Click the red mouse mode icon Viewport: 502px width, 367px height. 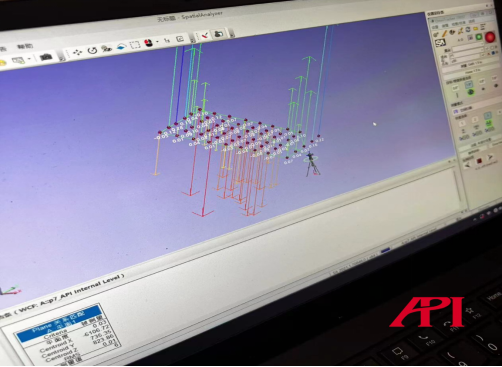tap(149, 43)
